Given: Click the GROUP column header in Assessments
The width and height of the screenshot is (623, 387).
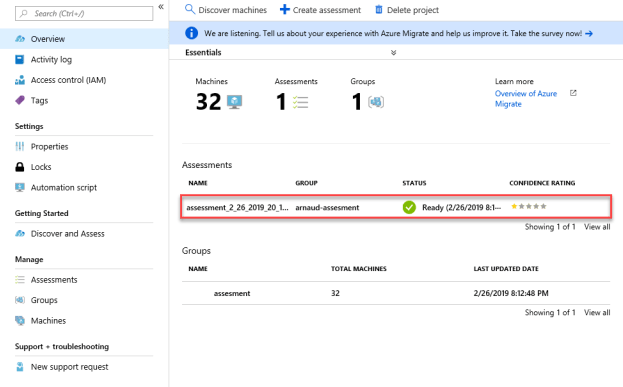Looking at the screenshot, I should 306,183.
